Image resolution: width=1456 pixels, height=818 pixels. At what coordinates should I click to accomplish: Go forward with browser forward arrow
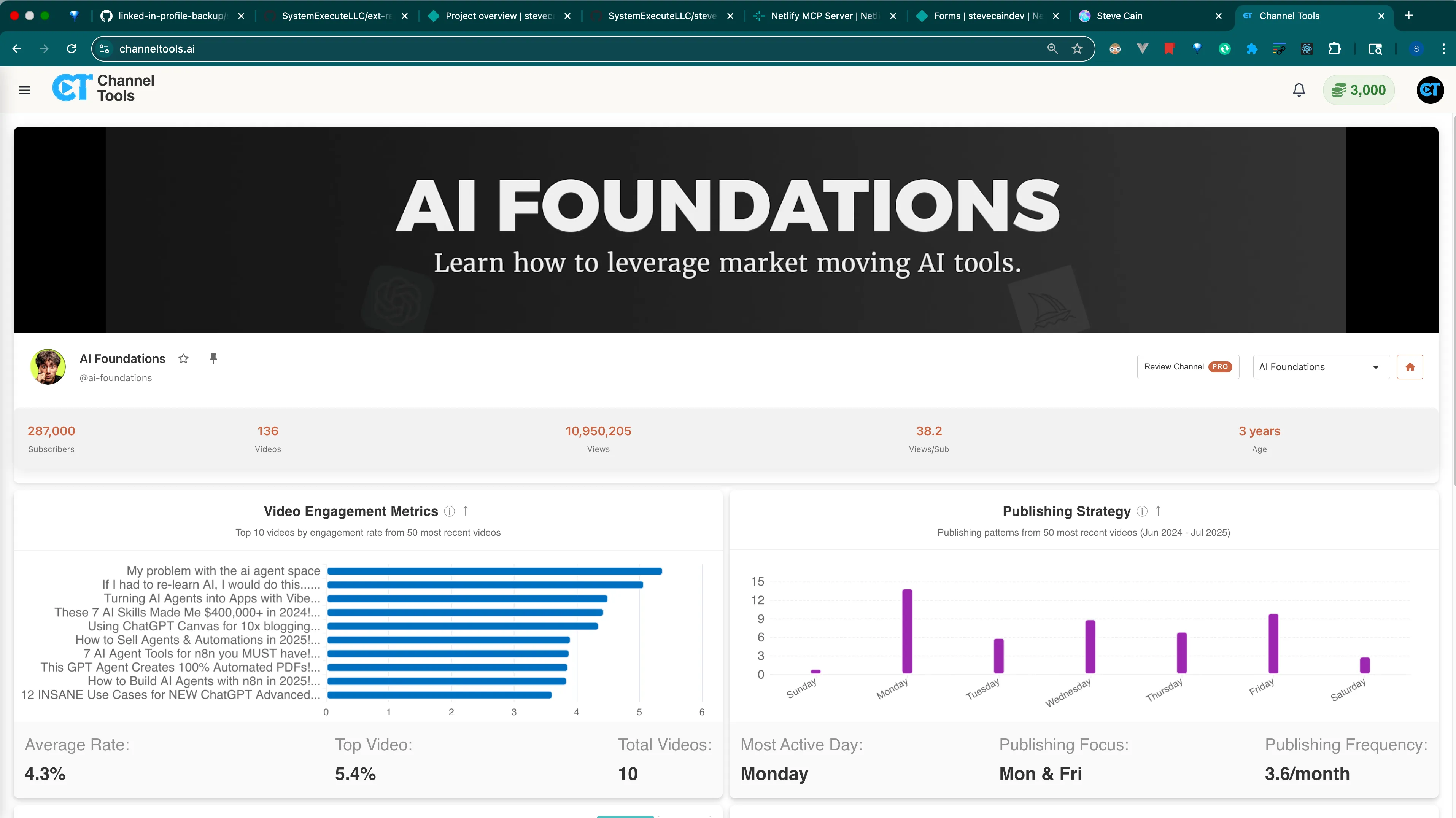click(x=44, y=49)
